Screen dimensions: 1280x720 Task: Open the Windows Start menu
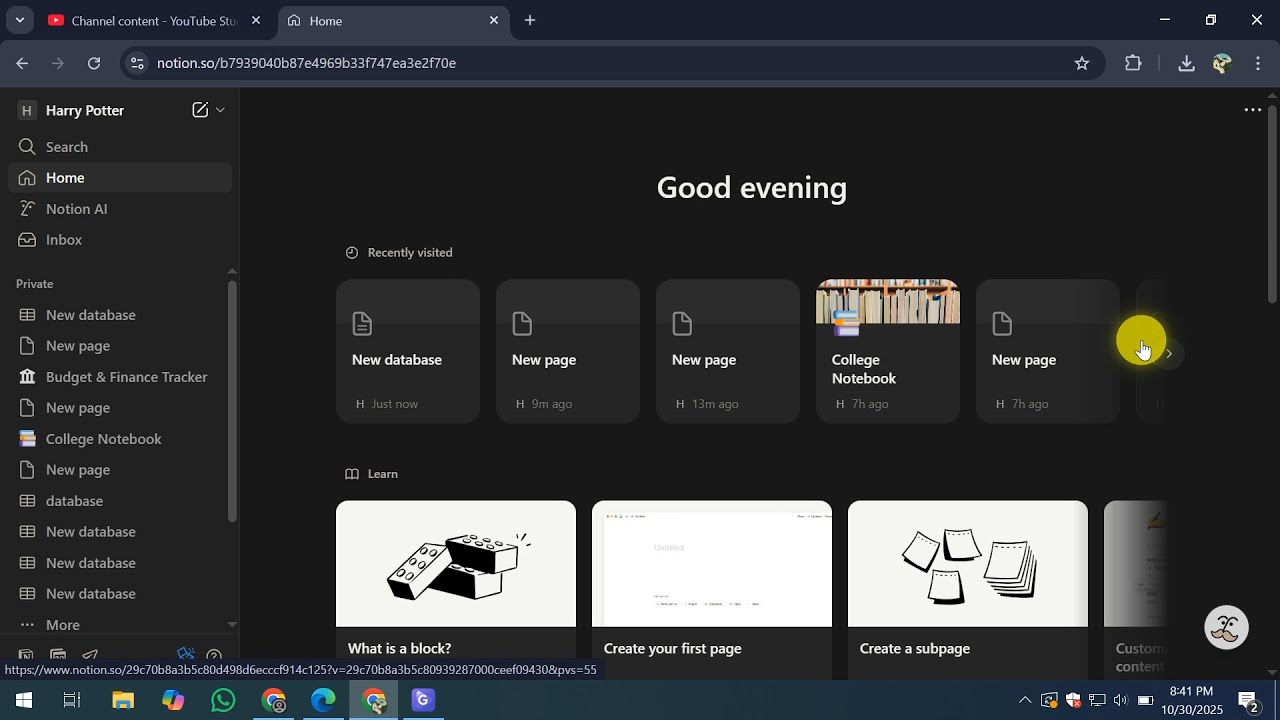24,700
